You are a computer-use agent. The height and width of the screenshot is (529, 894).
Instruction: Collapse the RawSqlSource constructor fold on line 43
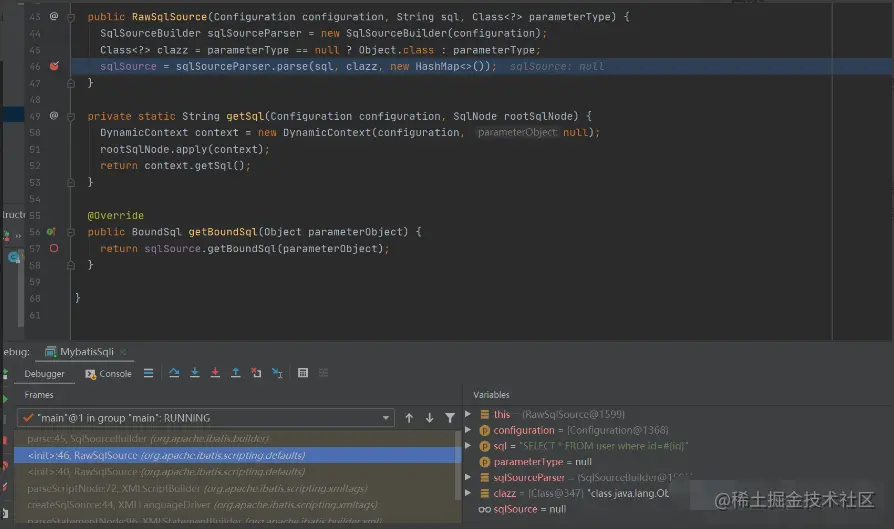71,17
